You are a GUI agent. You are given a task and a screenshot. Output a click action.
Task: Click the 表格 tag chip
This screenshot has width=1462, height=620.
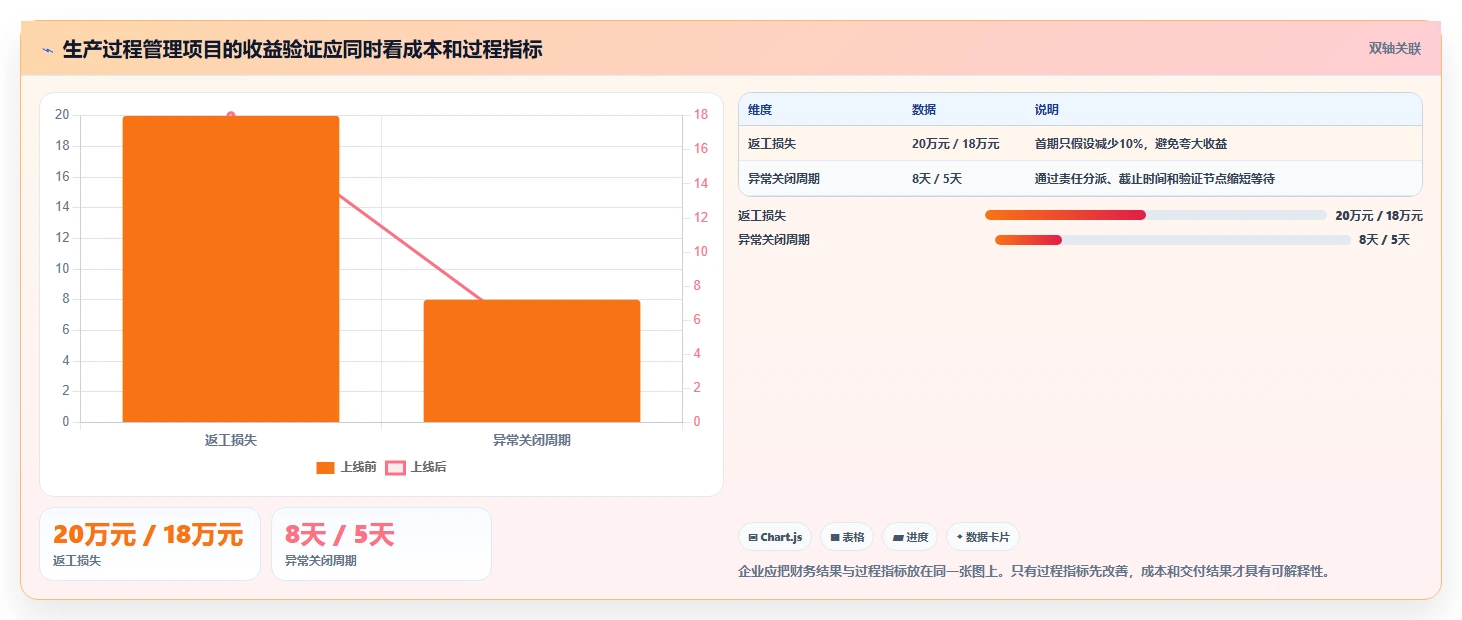click(847, 537)
